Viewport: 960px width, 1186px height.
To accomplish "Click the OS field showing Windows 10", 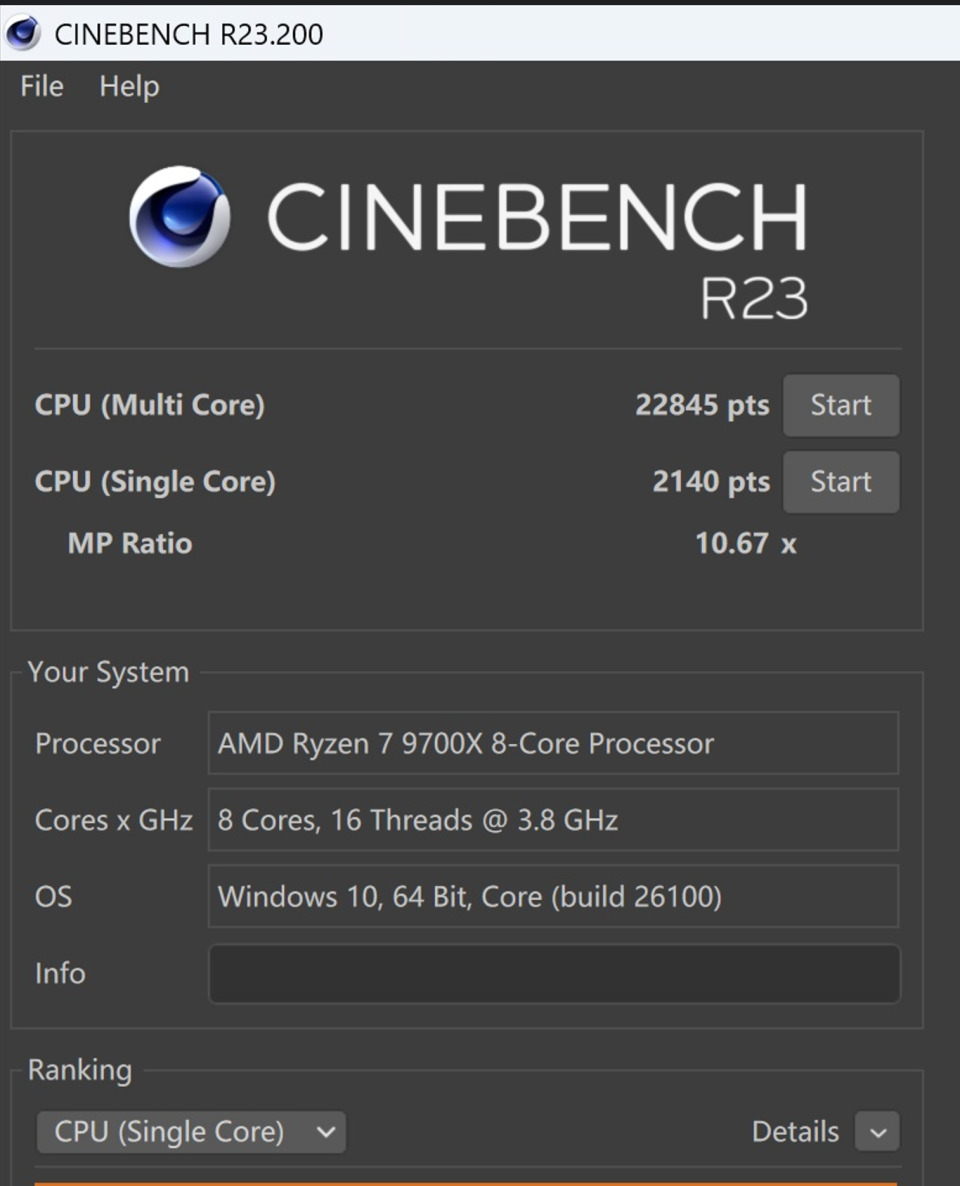I will (553, 896).
